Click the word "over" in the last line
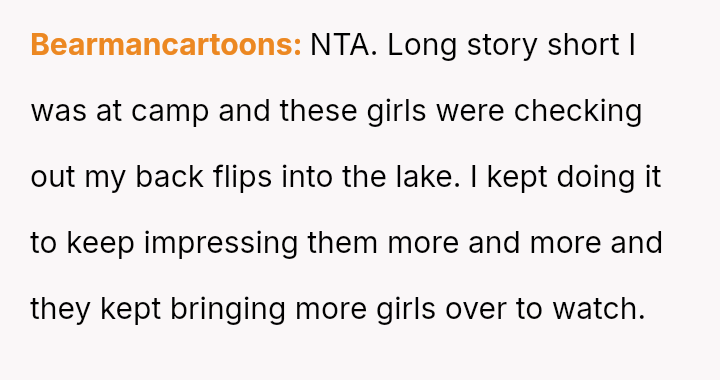 click(476, 309)
